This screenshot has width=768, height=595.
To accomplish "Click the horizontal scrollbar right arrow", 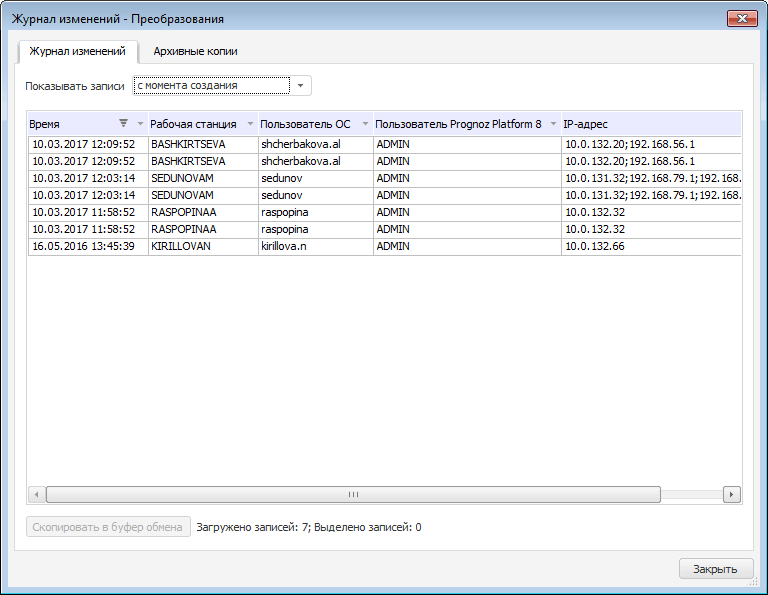I will point(731,494).
